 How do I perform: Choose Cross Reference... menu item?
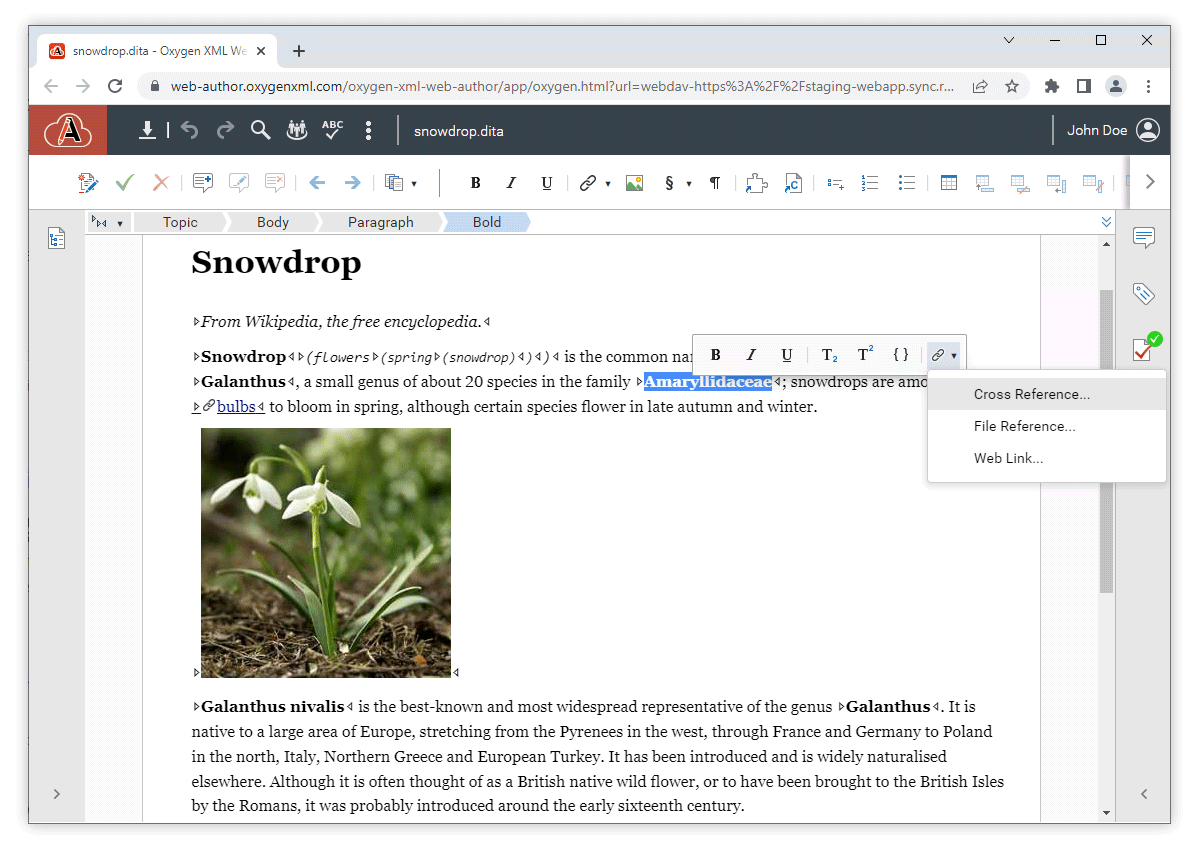pyautogui.click(x=1047, y=394)
